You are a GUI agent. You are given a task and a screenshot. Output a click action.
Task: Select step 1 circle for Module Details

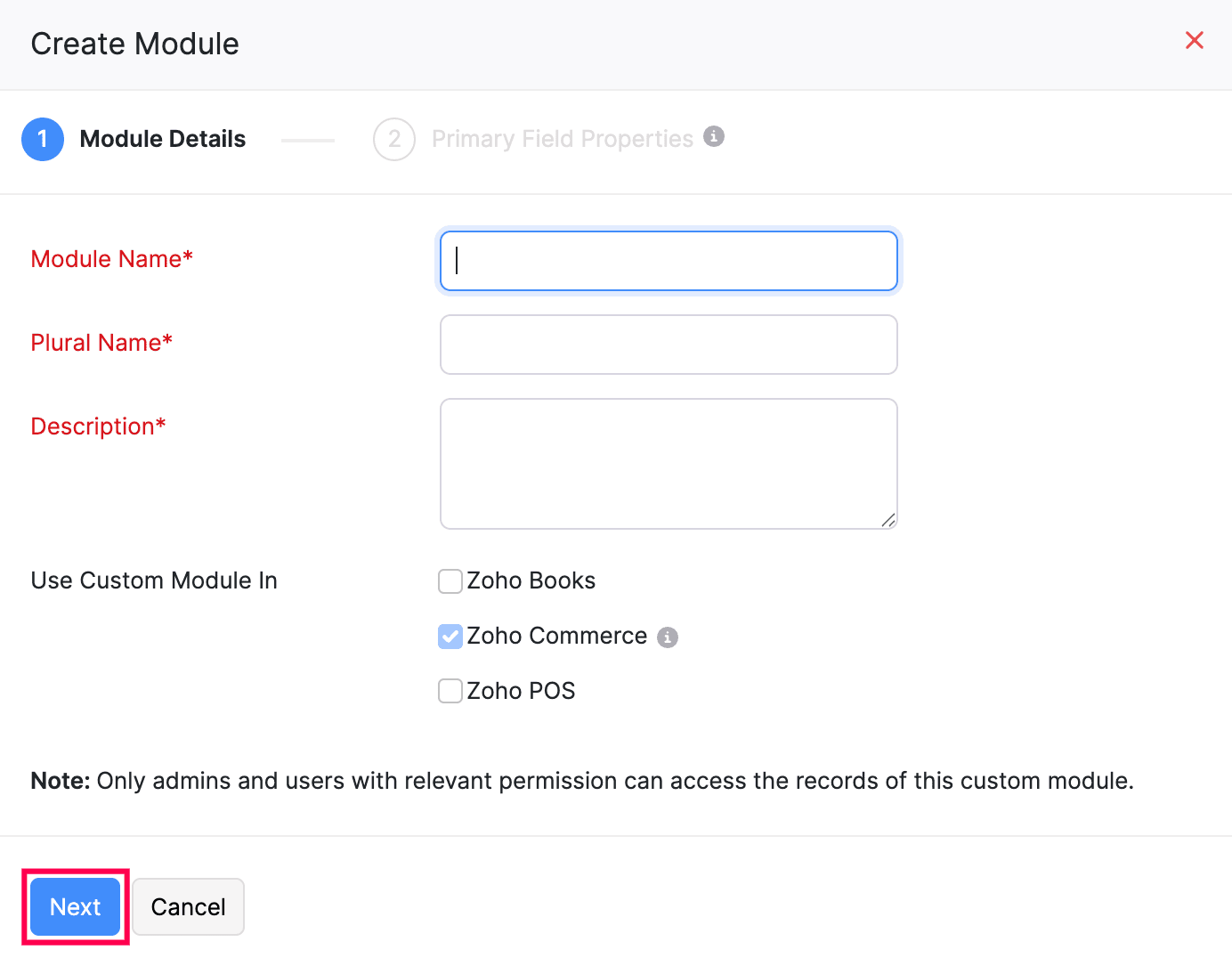point(43,139)
